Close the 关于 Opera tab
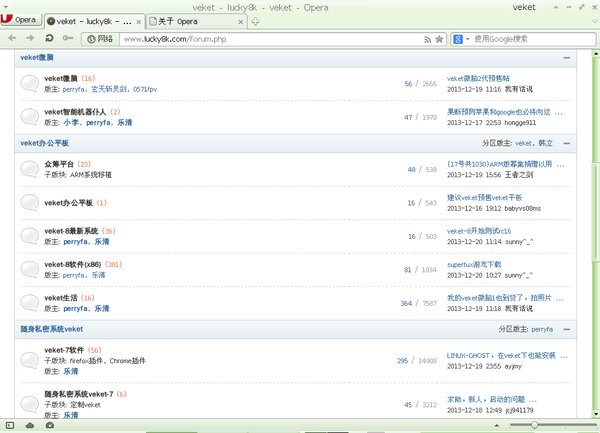 pos(241,22)
